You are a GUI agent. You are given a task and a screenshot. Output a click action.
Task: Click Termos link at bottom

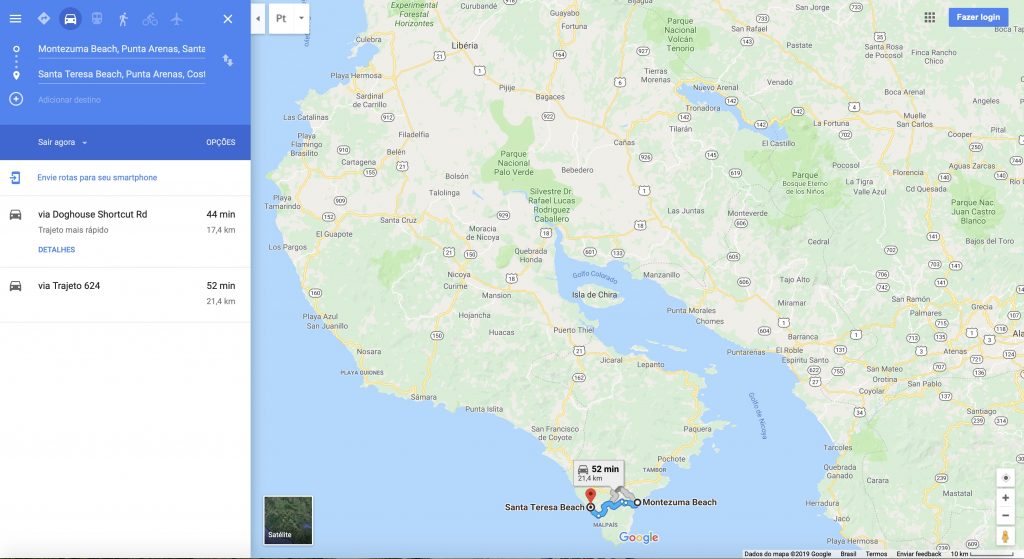(876, 554)
